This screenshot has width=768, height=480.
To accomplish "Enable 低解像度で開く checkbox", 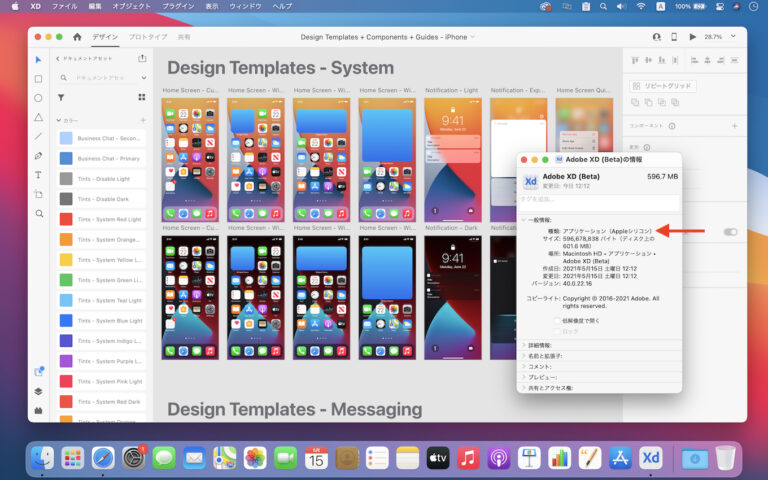I will 558,321.
